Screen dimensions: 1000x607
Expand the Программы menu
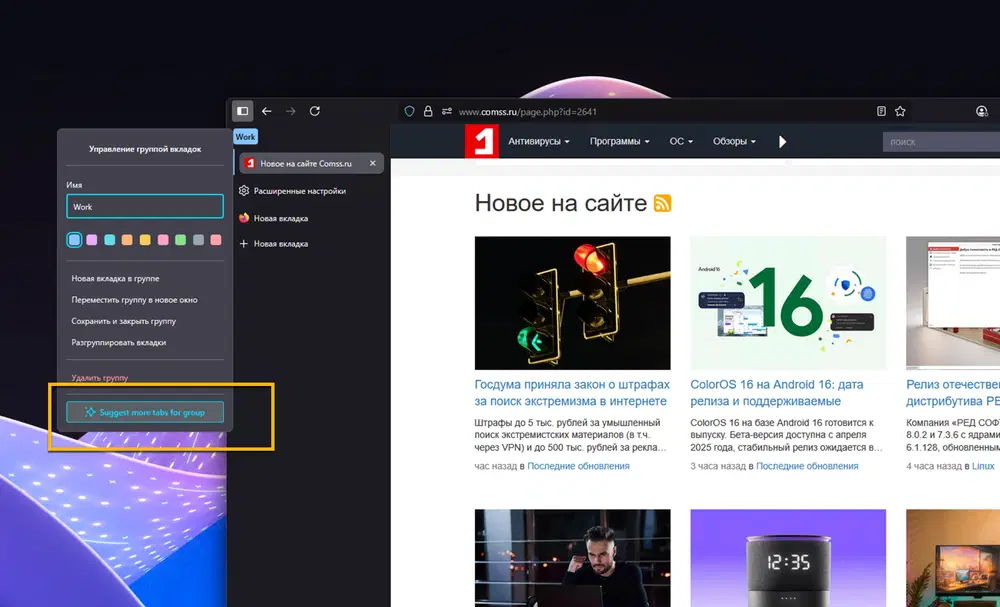coord(619,142)
